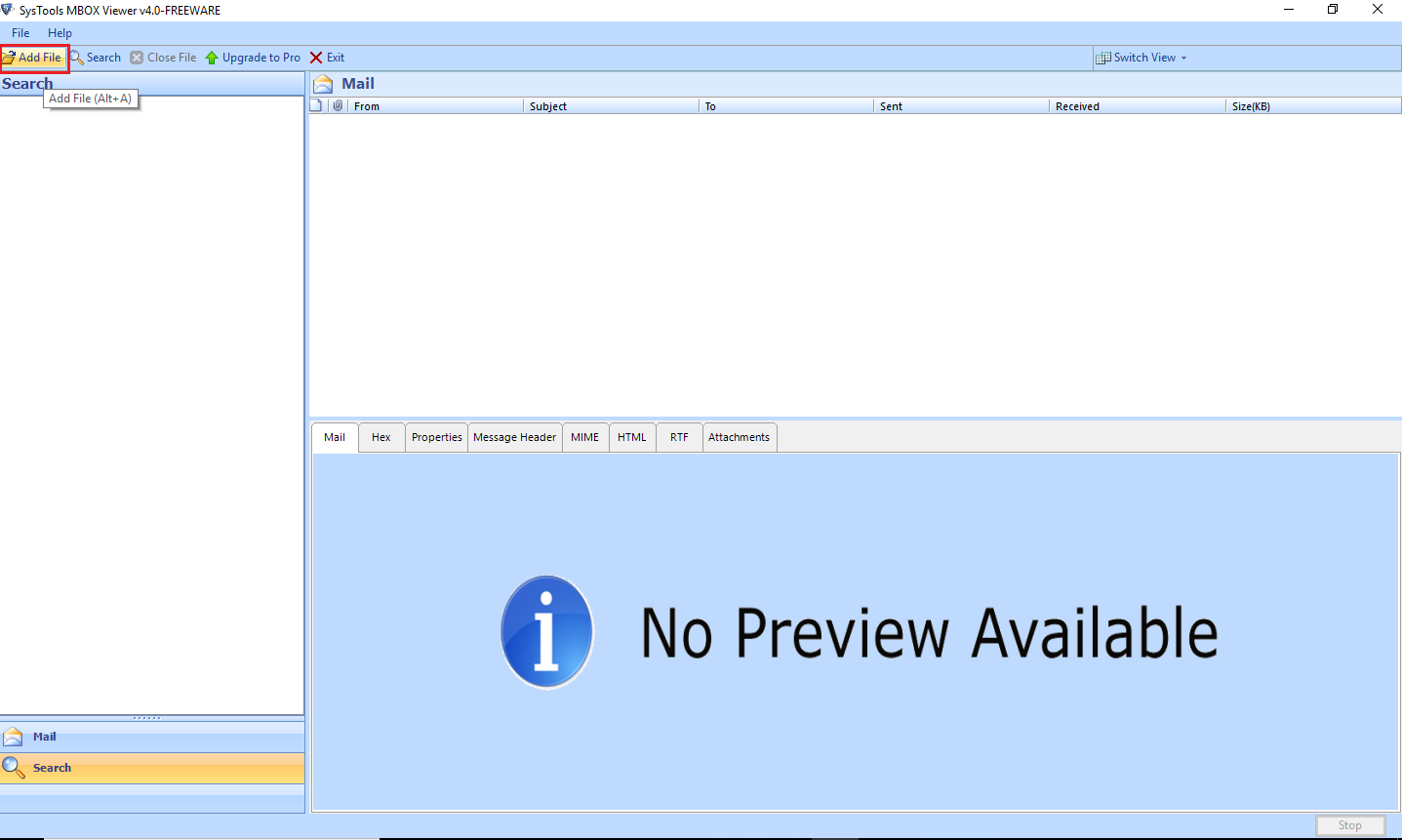The image size is (1402, 840).
Task: Open the Help menu
Action: click(x=60, y=33)
